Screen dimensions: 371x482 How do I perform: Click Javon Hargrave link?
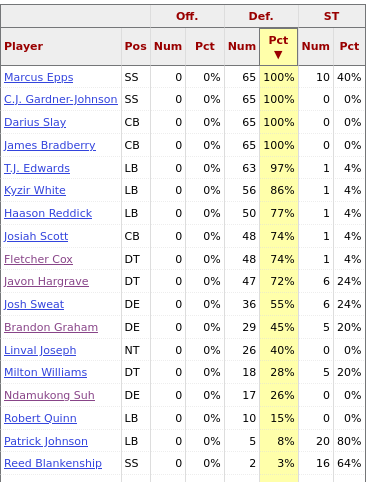coord(46,281)
